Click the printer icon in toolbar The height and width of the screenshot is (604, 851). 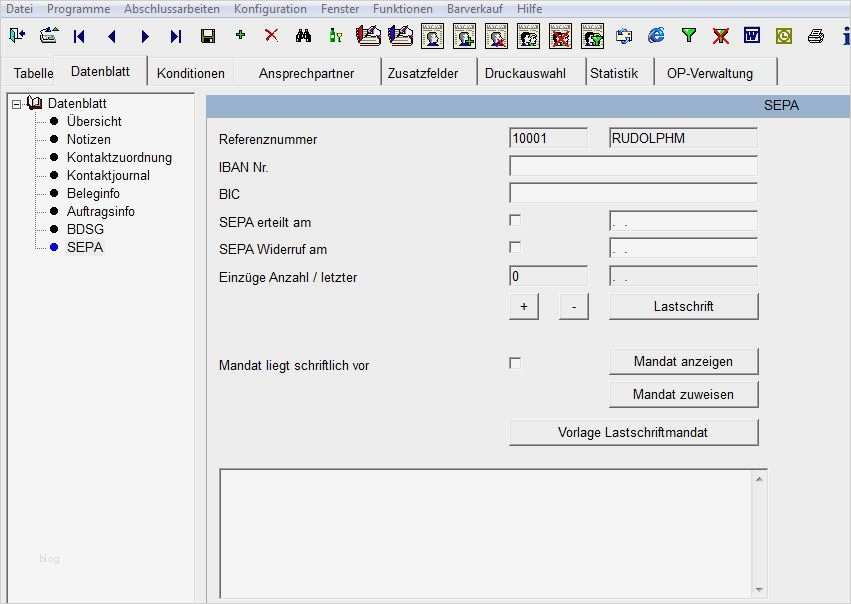pyautogui.click(x=816, y=36)
